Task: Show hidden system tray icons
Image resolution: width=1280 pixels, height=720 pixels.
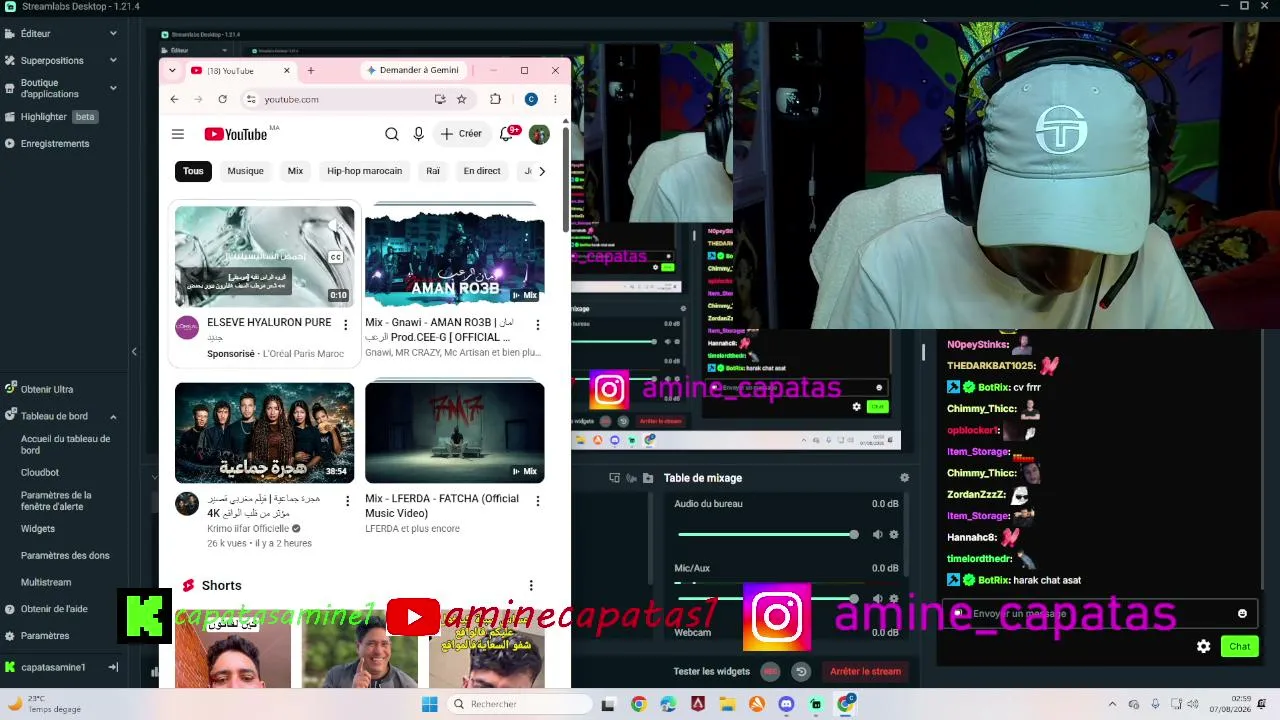Action: point(1112,704)
